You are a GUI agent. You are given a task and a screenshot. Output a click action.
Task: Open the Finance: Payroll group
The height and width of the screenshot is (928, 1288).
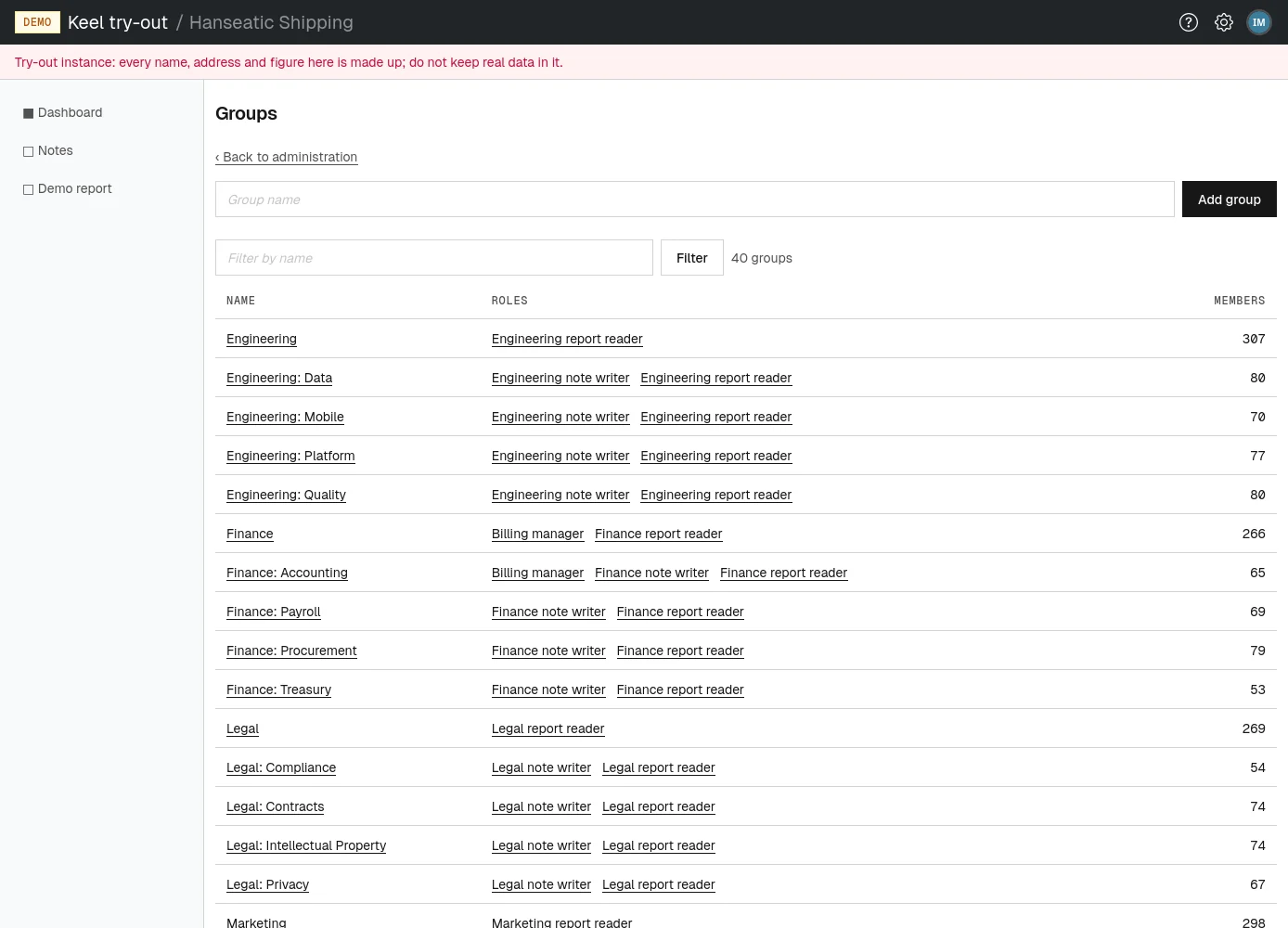pyautogui.click(x=274, y=612)
